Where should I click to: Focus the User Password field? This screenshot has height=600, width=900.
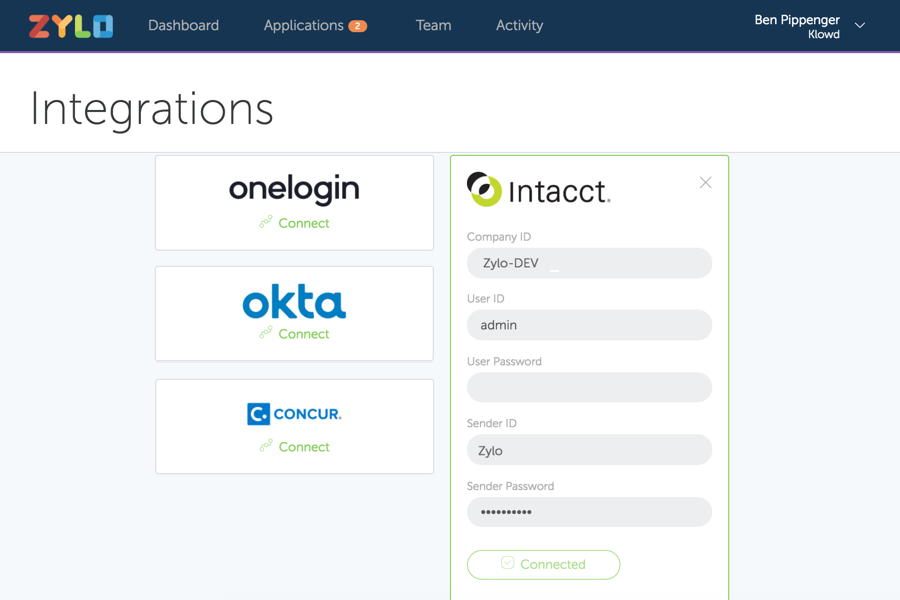click(589, 388)
